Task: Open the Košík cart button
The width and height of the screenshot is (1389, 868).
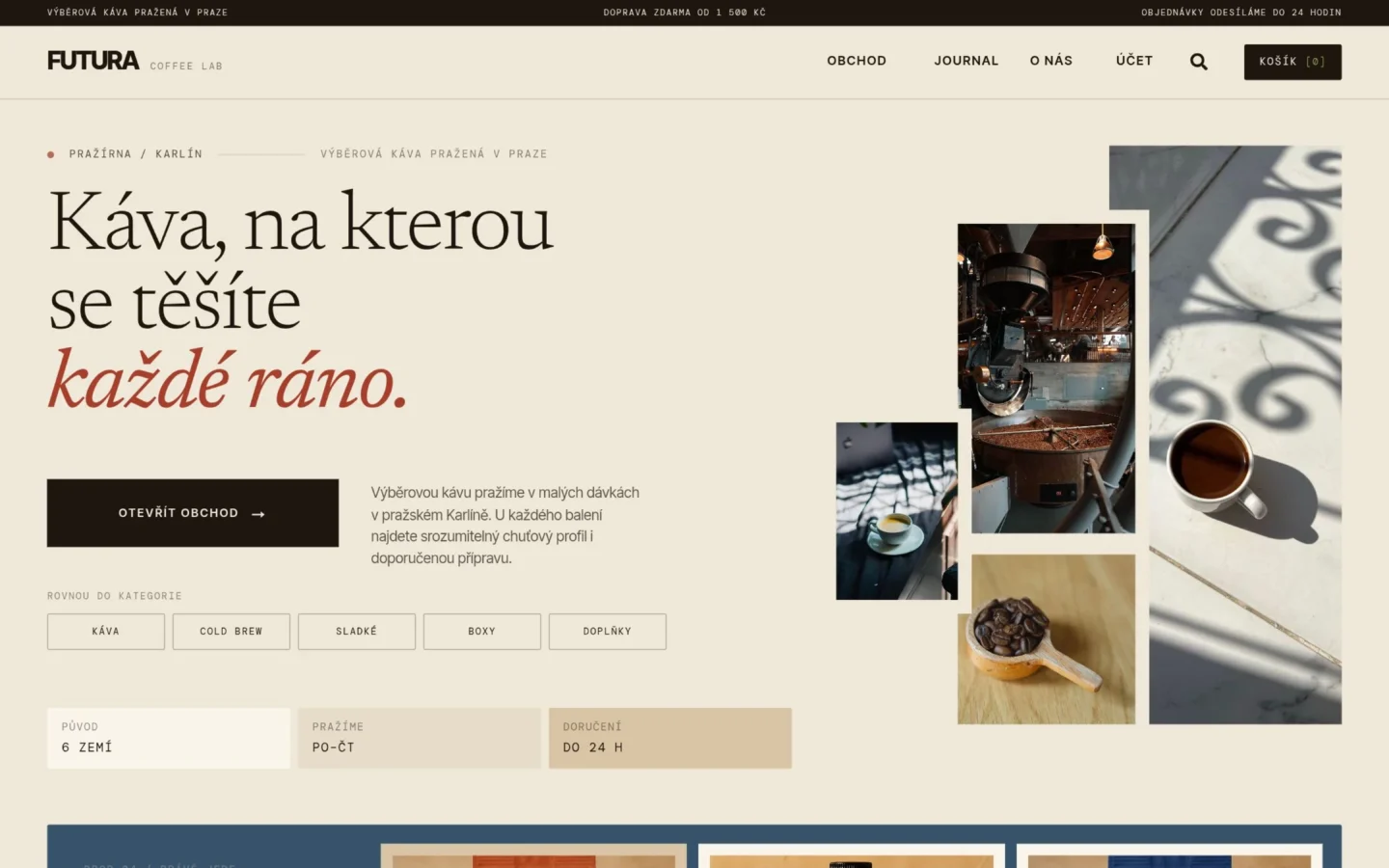Action: click(x=1293, y=62)
